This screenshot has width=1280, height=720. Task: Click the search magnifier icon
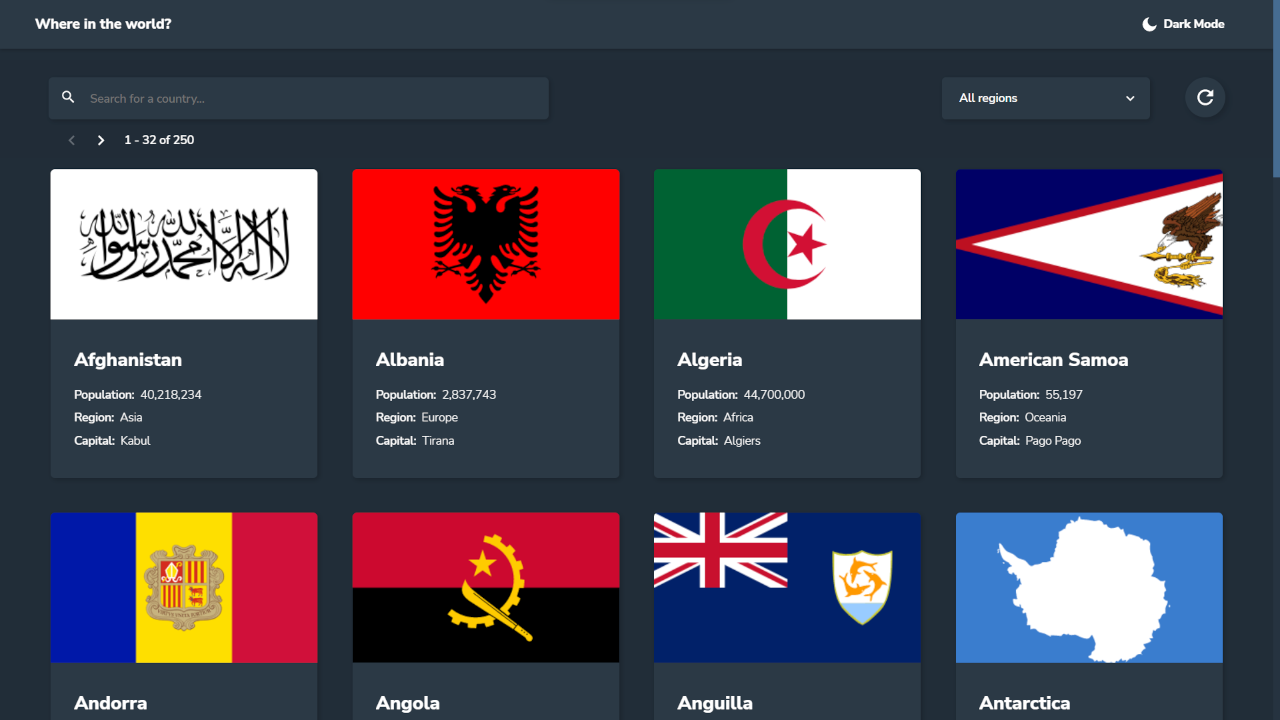(x=68, y=97)
